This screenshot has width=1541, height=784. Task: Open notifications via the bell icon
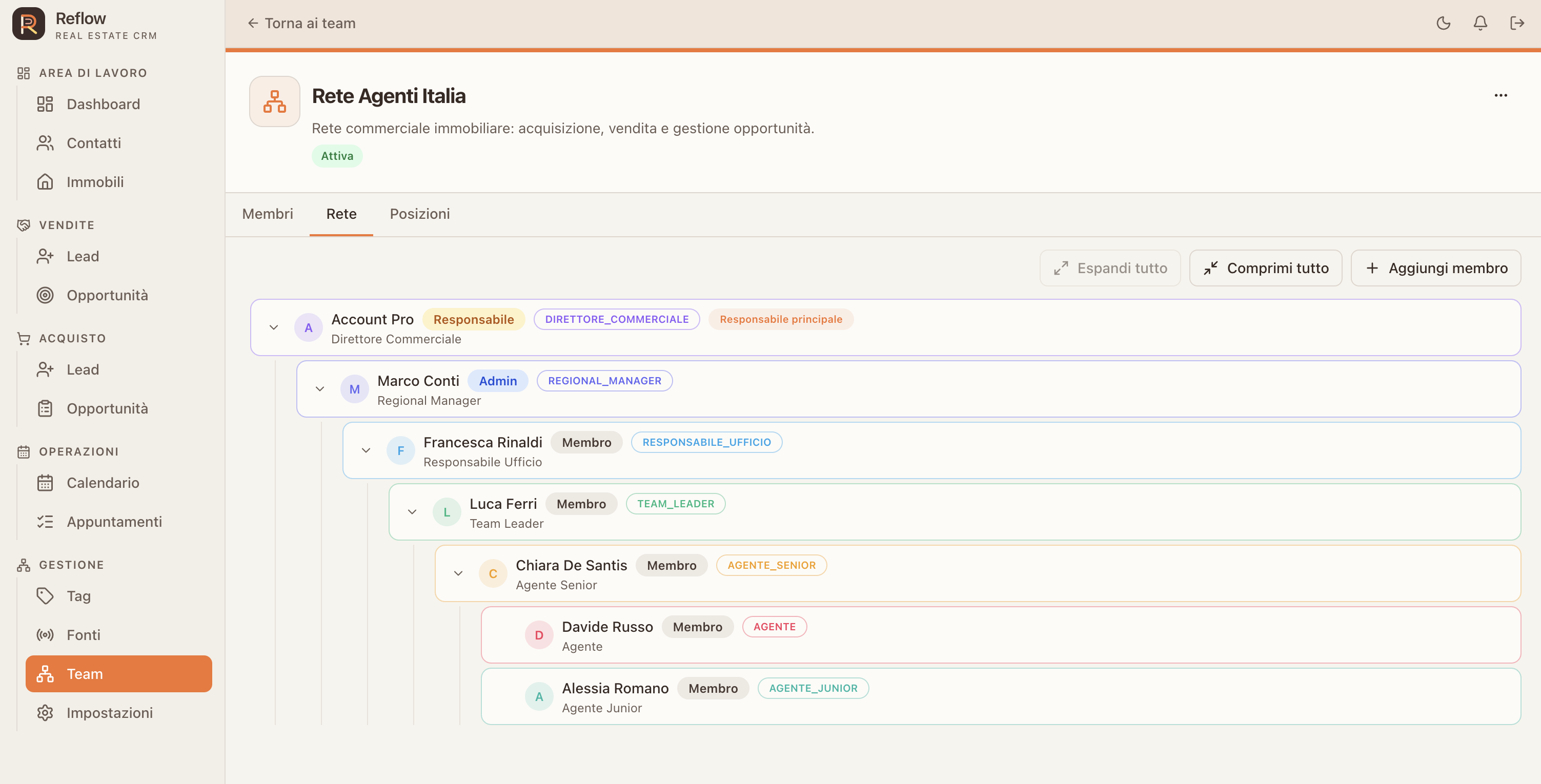point(1480,24)
